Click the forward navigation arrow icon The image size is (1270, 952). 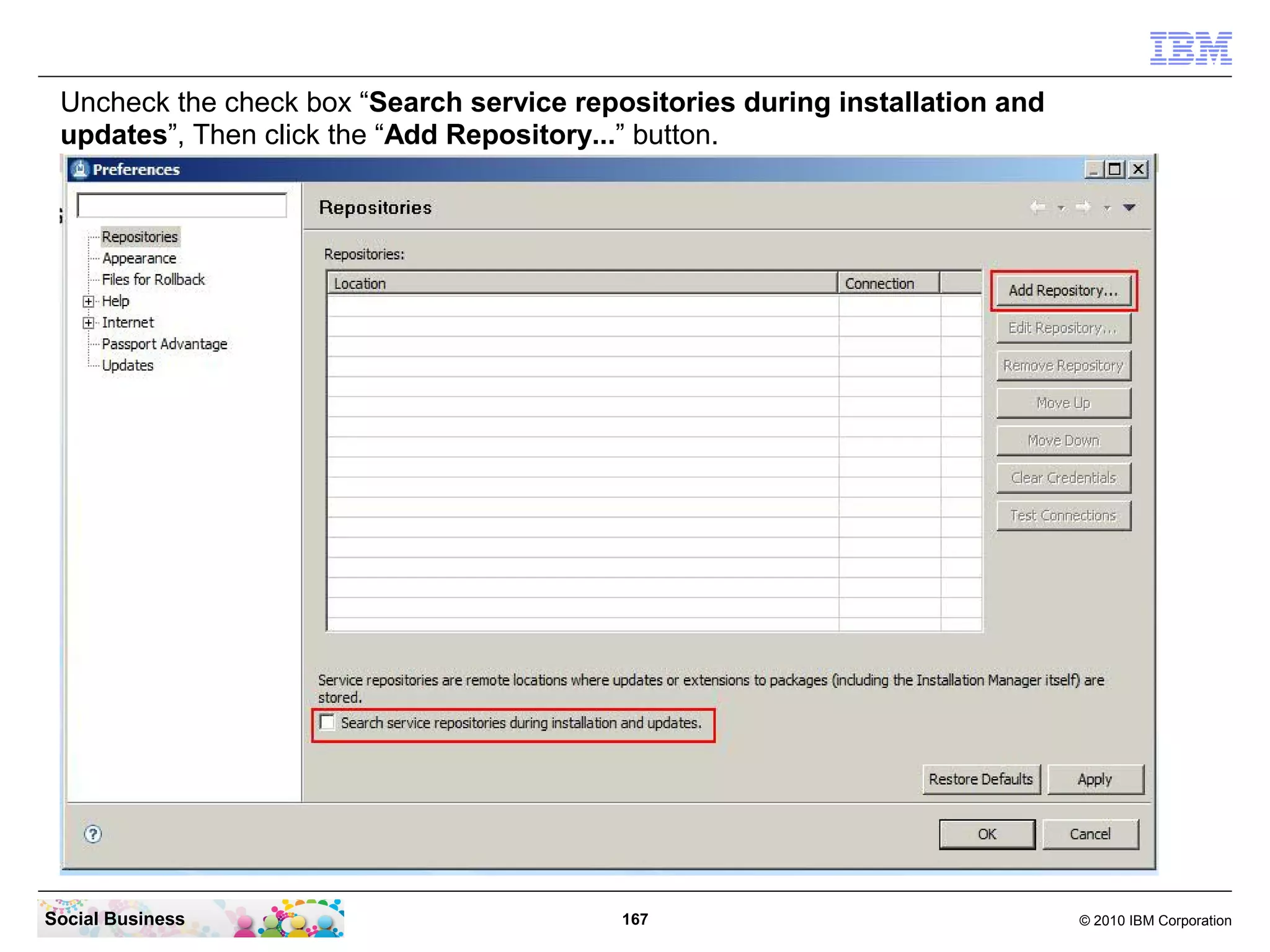pyautogui.click(x=1083, y=207)
